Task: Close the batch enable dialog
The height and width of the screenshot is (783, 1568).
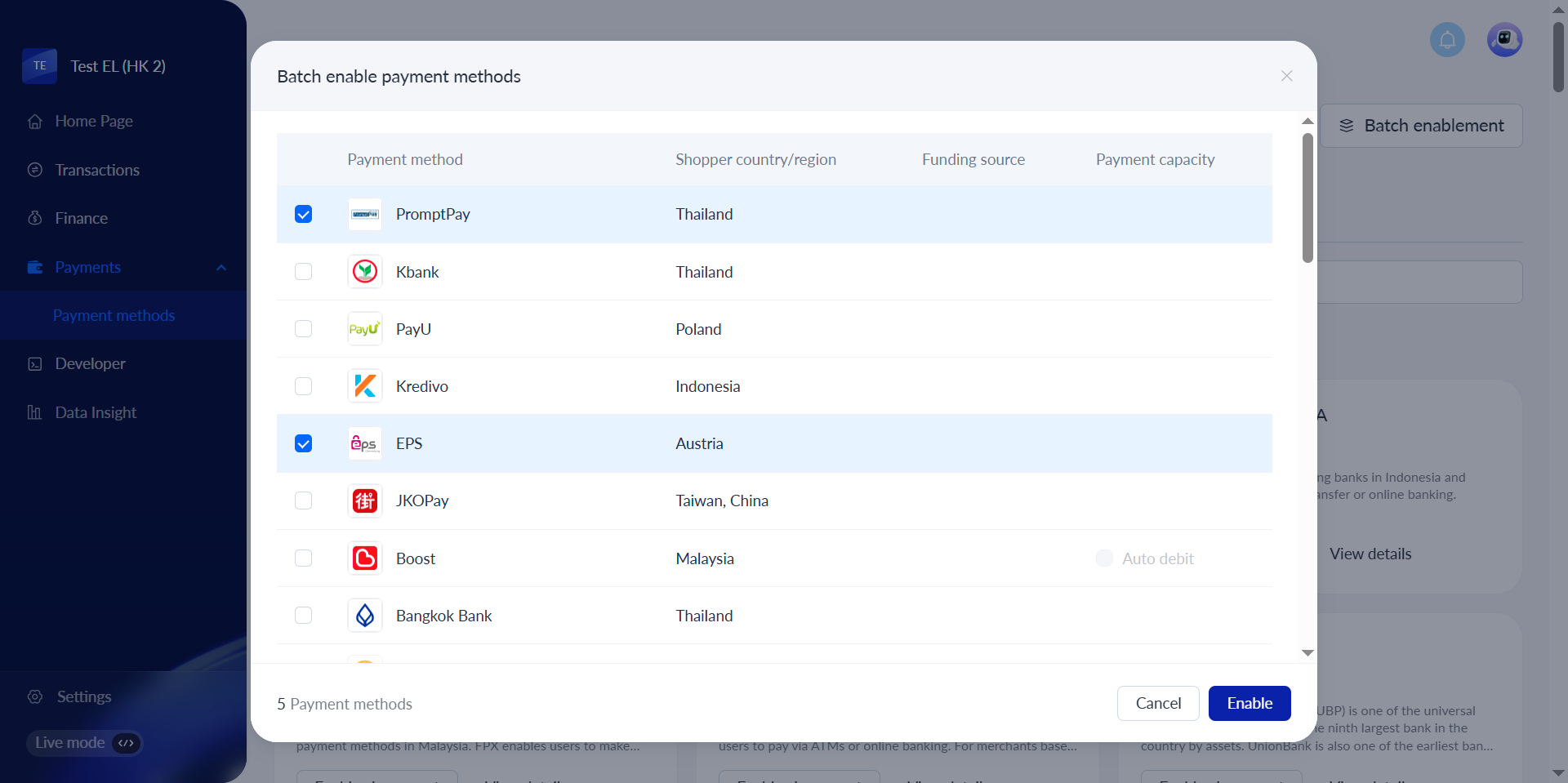Action: [1286, 76]
